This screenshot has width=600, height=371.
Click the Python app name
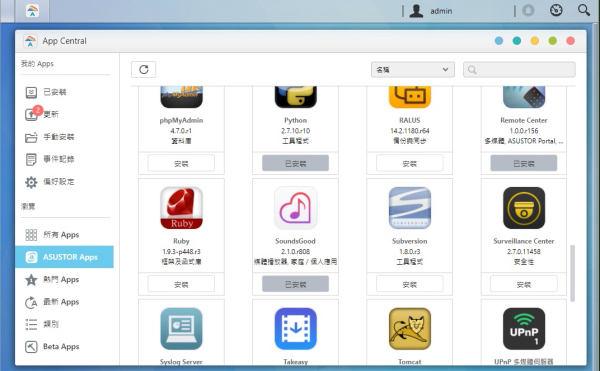pos(295,120)
